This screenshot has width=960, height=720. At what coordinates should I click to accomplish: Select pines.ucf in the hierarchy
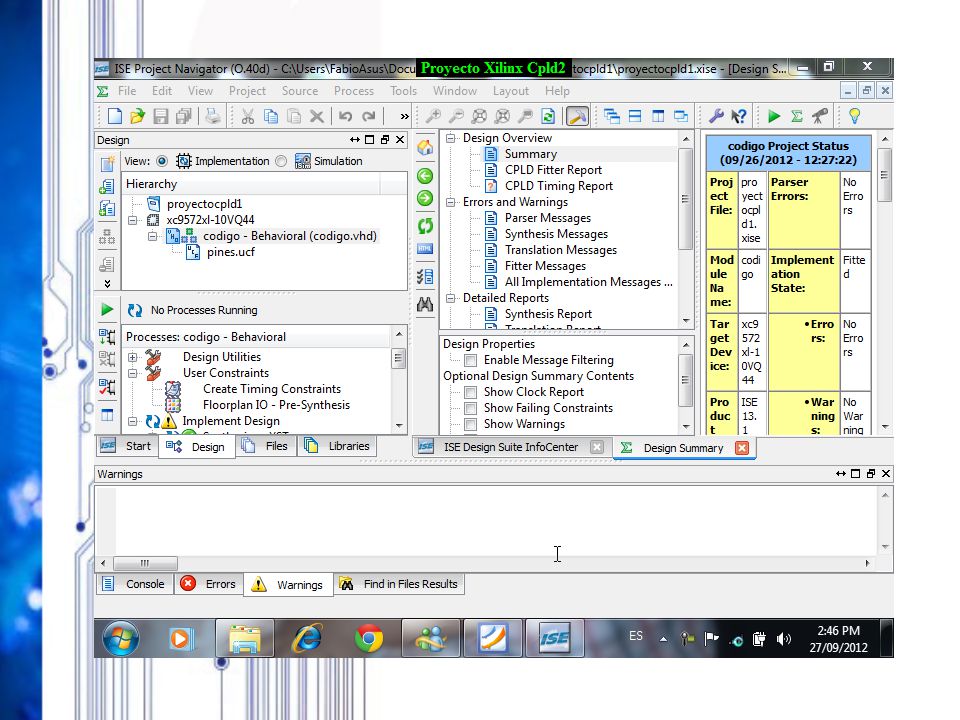[230, 252]
